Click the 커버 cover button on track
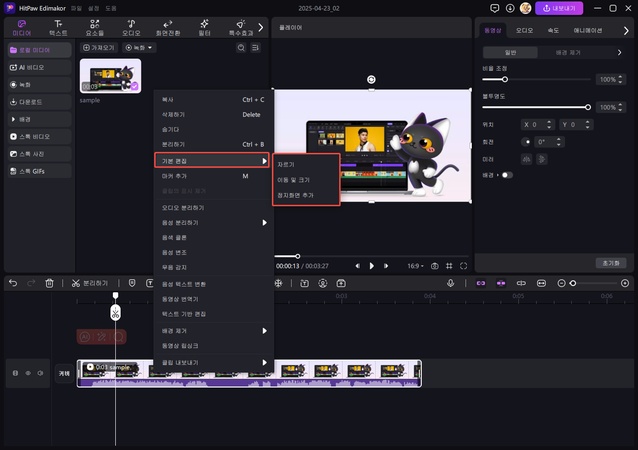The height and width of the screenshot is (450, 638). point(64,374)
